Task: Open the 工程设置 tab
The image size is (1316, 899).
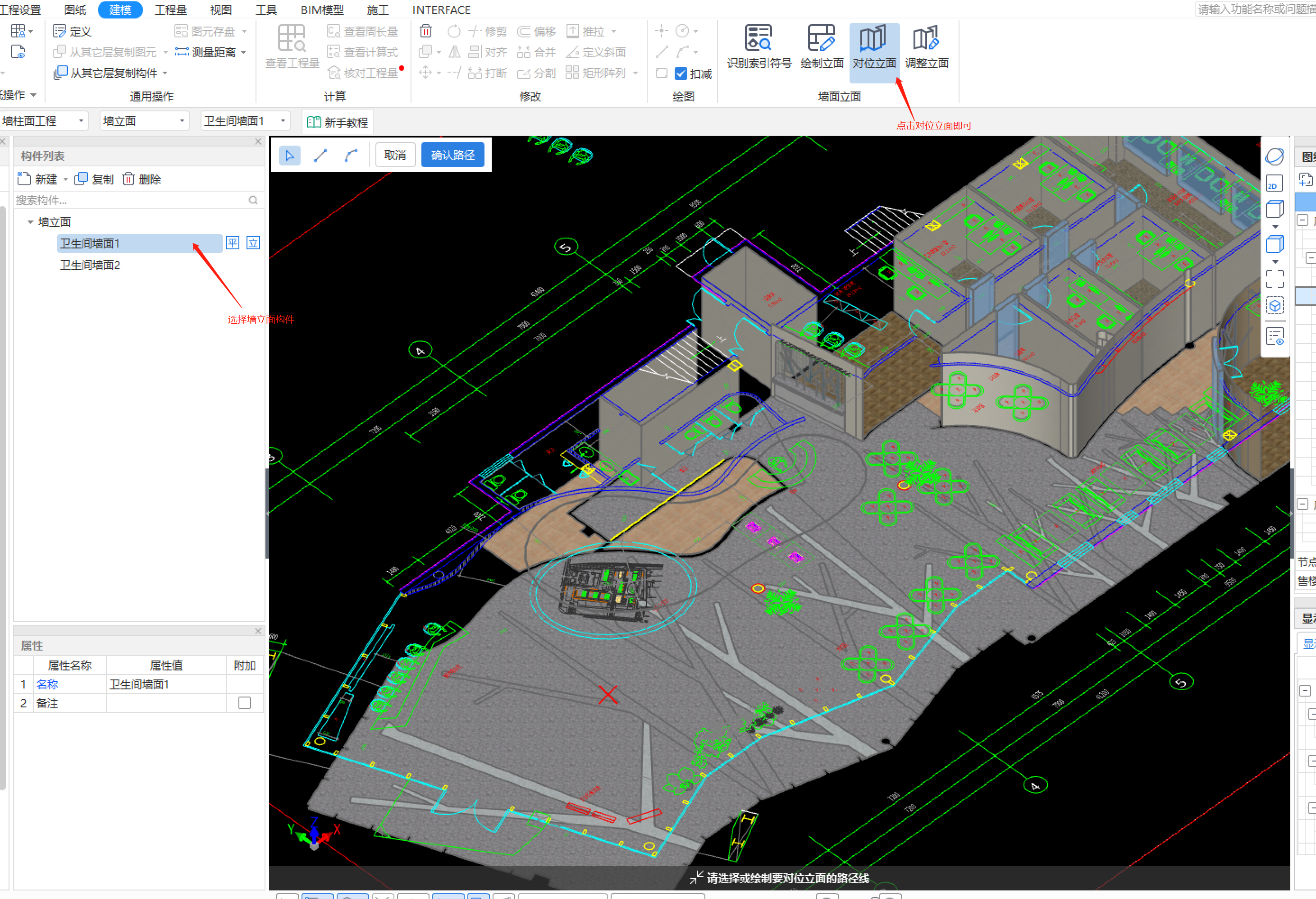Action: pyautogui.click(x=20, y=9)
